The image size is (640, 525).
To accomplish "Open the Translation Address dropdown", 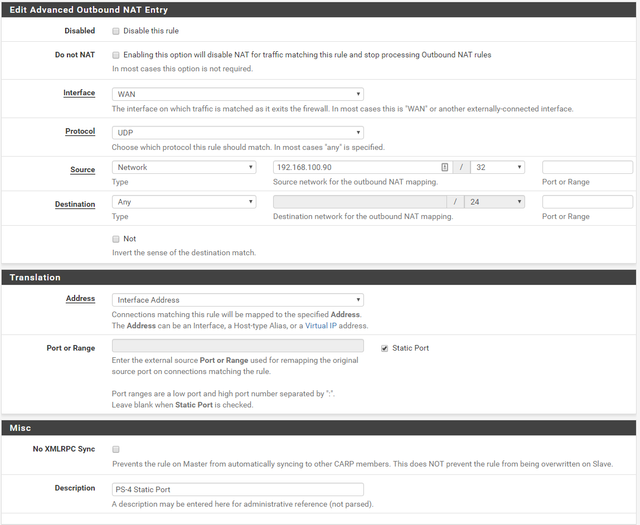I will coord(238,300).
